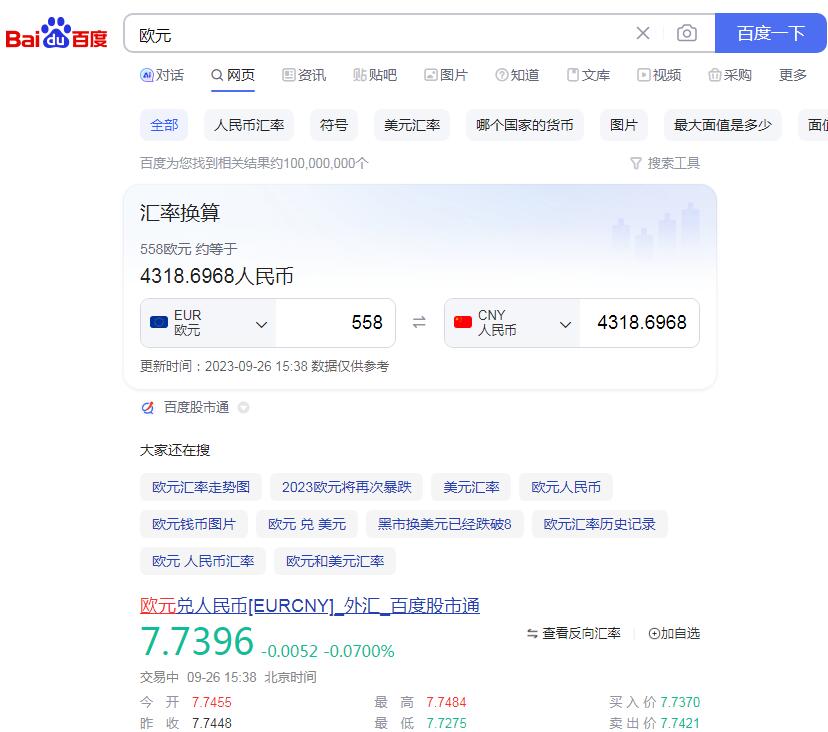Switch to the 图片 tab

click(446, 75)
